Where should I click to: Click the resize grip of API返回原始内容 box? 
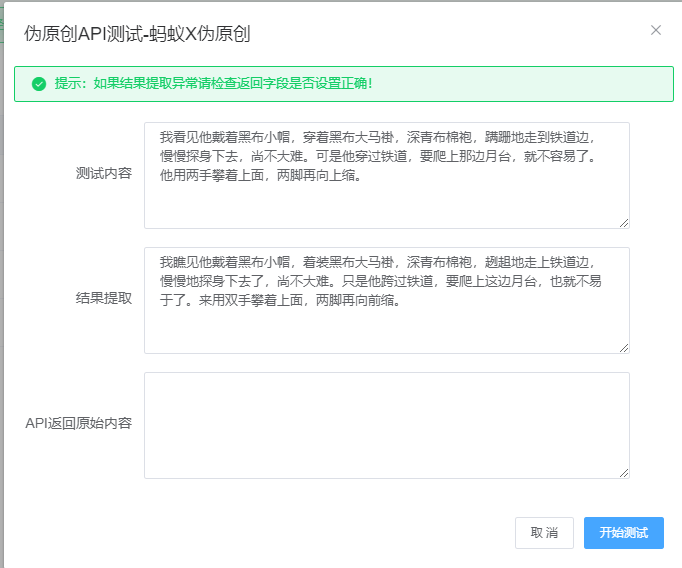623,472
